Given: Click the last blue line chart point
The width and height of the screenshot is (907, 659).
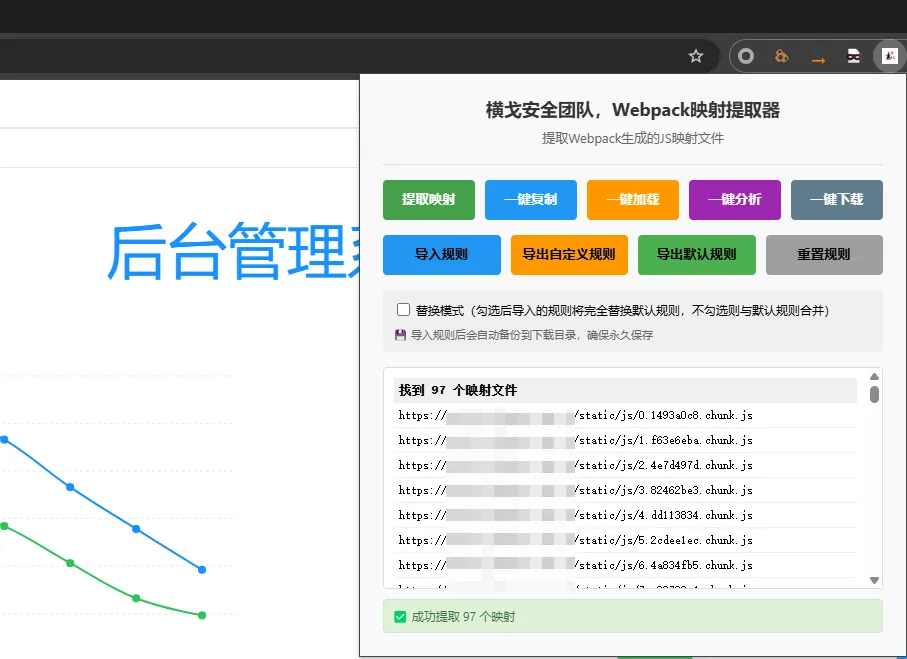Looking at the screenshot, I should click(x=202, y=570).
